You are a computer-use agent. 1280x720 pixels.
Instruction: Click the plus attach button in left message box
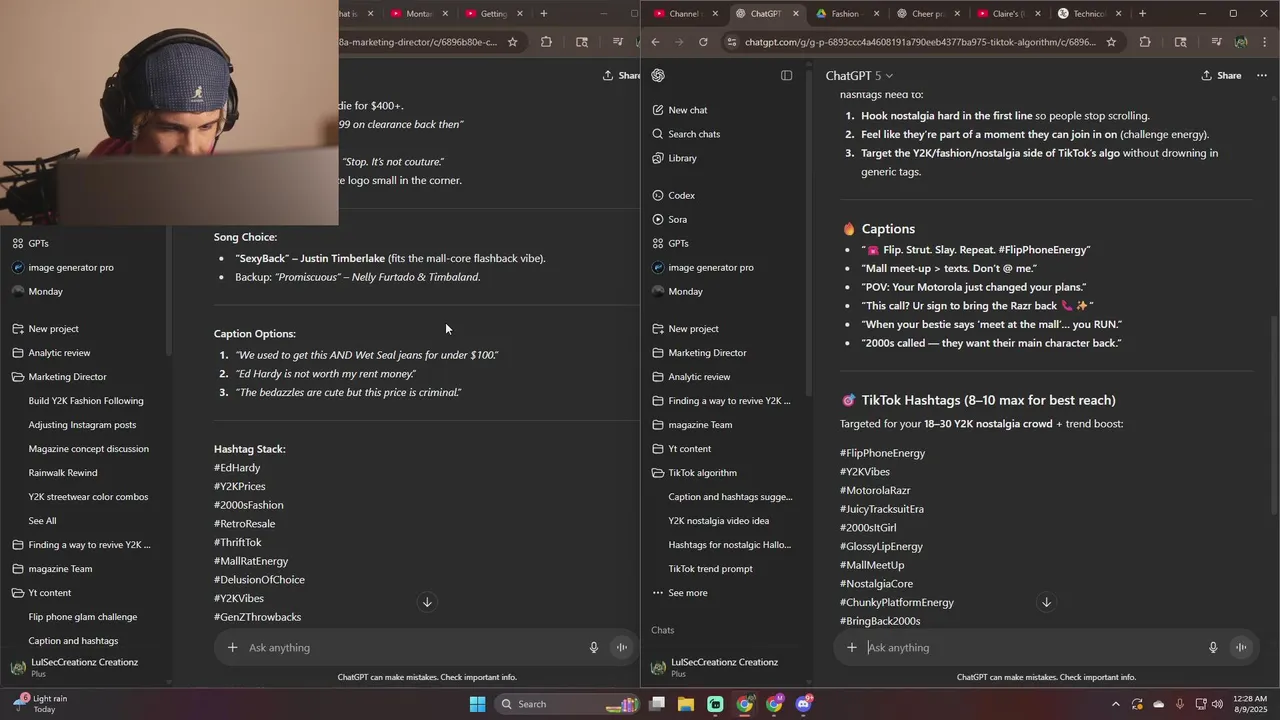[233, 648]
